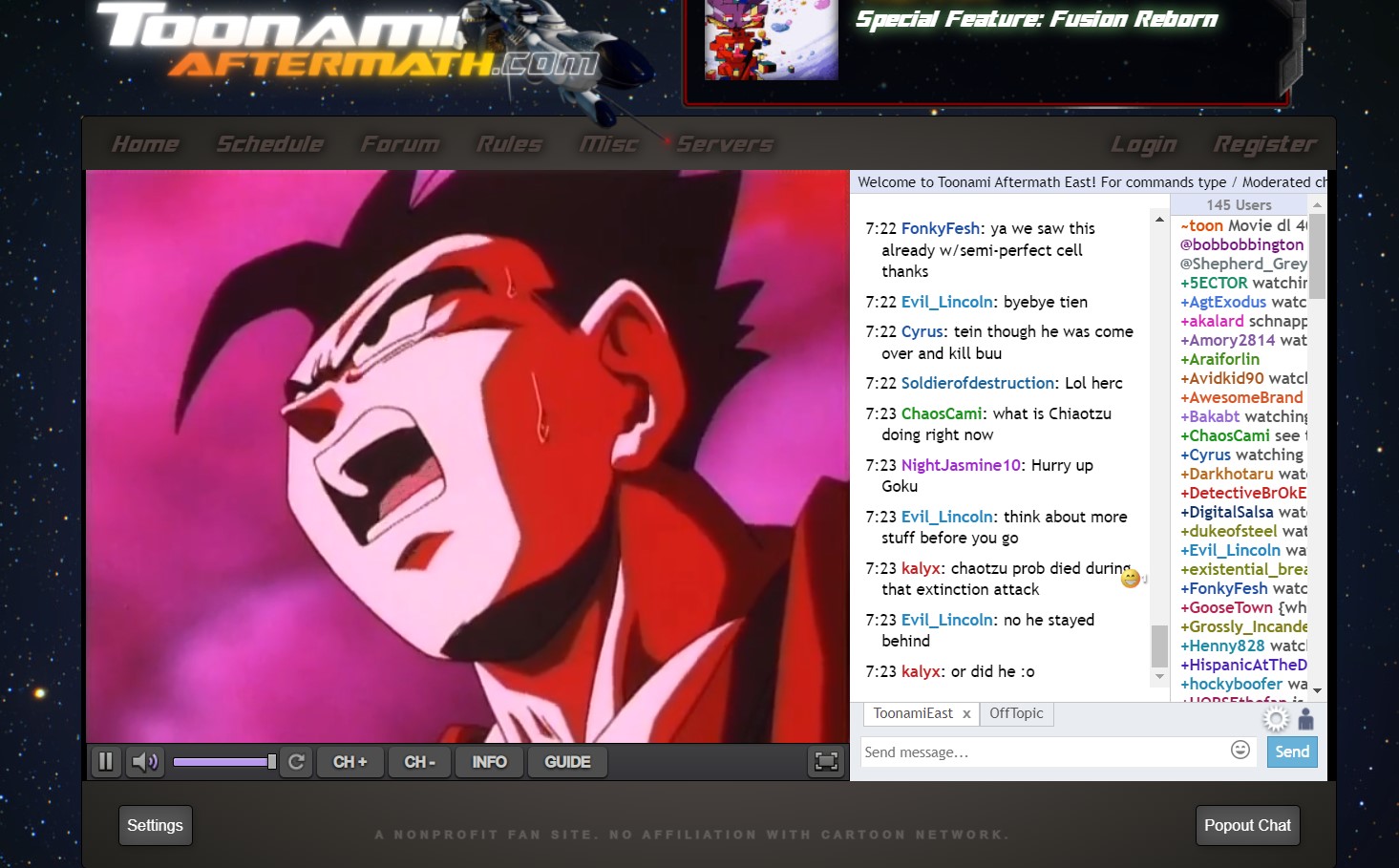Mute the video with the speaker icon
This screenshot has height=868, width=1399.
pos(145,762)
